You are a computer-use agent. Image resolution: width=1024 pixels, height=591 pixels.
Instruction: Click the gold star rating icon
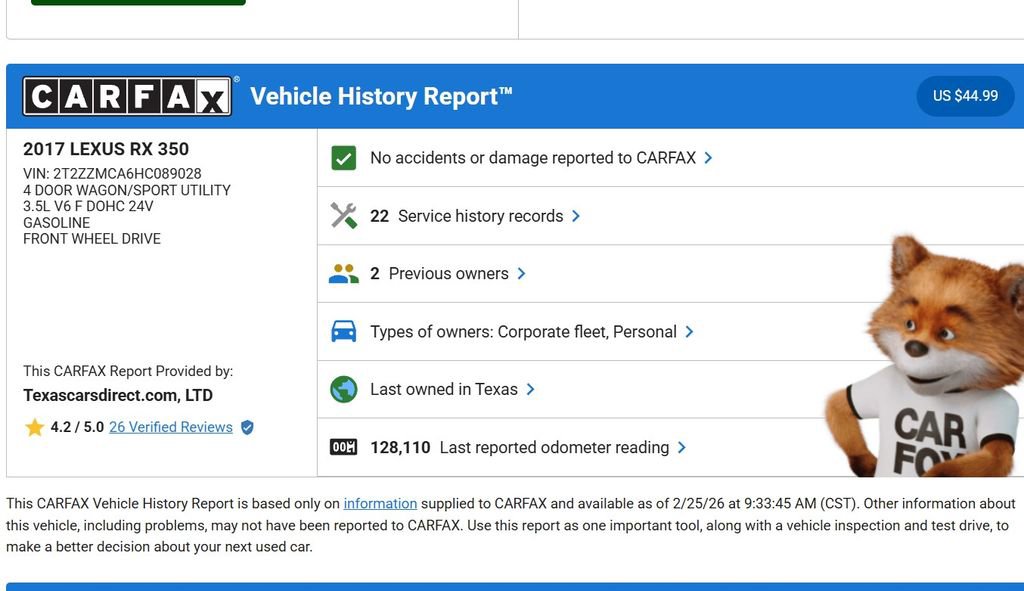point(34,427)
